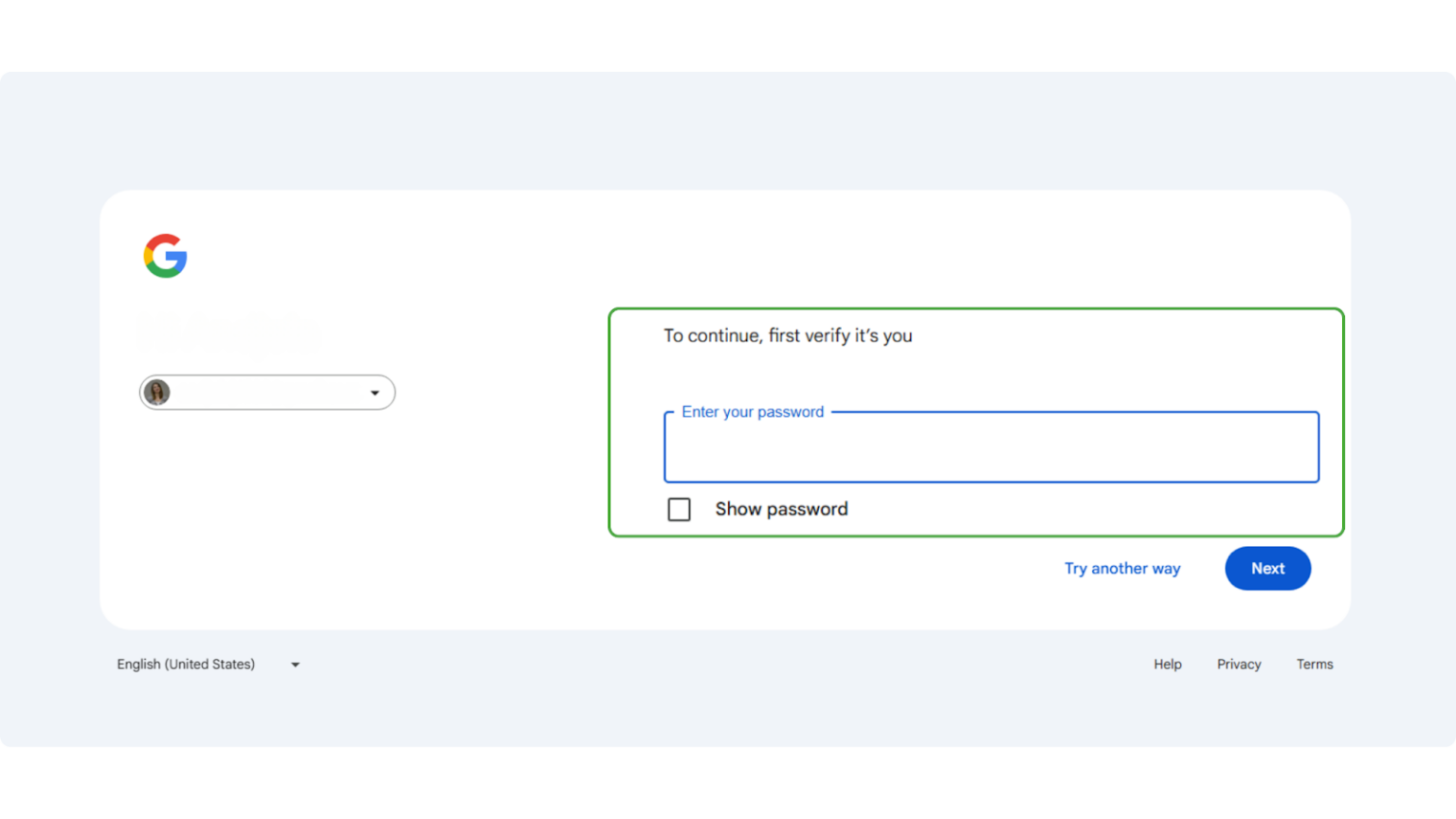The width and height of the screenshot is (1456, 819).
Task: Click the account profile avatar picture
Action: pyautogui.click(x=157, y=392)
